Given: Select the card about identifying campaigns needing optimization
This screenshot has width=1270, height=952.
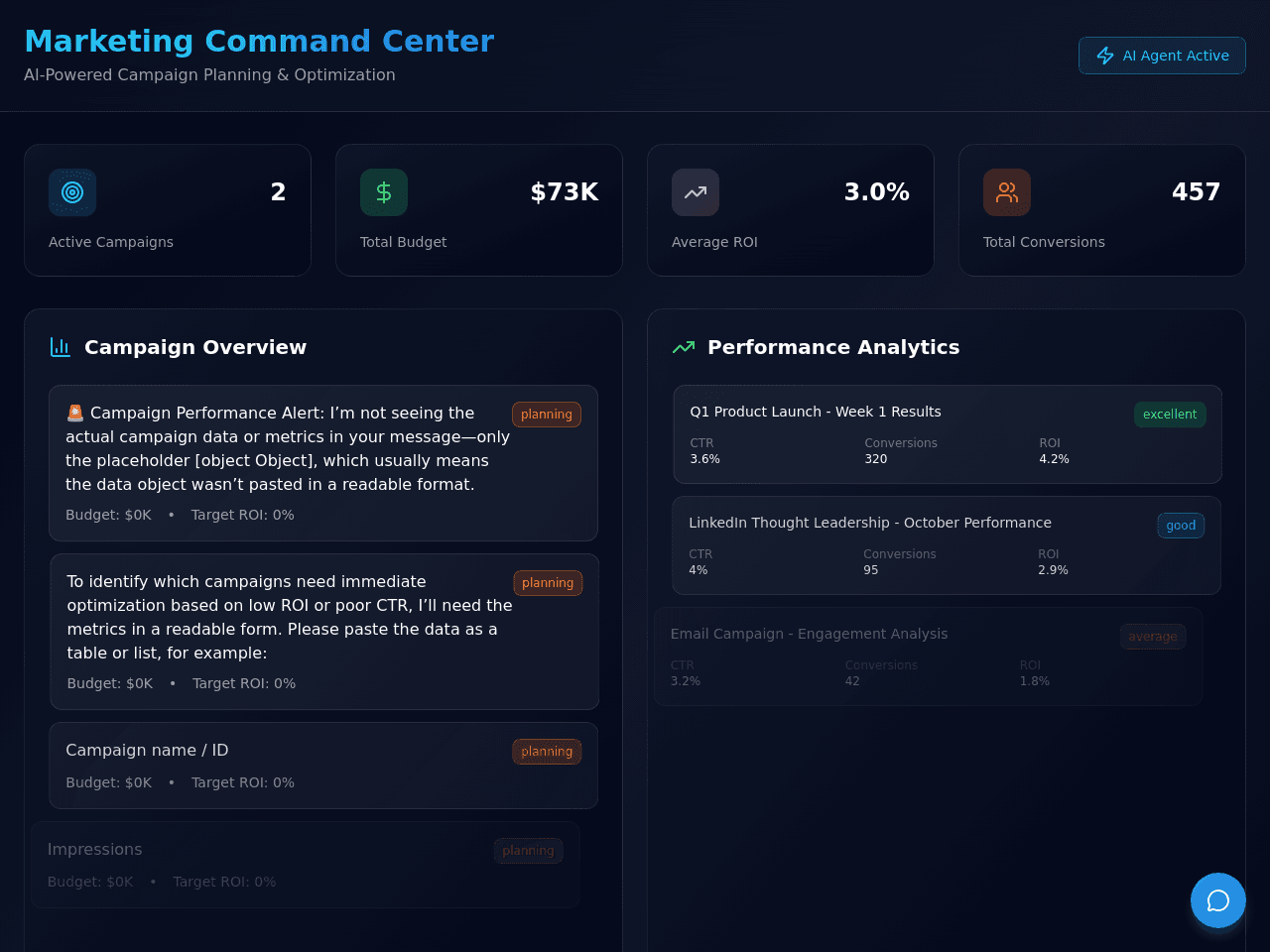Looking at the screenshot, I should [x=324, y=632].
